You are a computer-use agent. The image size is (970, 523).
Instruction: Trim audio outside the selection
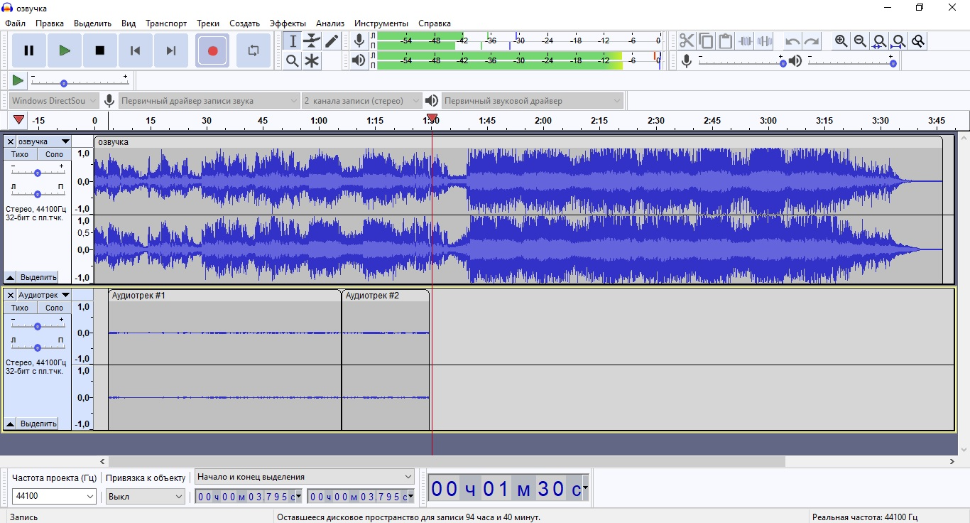tap(745, 41)
